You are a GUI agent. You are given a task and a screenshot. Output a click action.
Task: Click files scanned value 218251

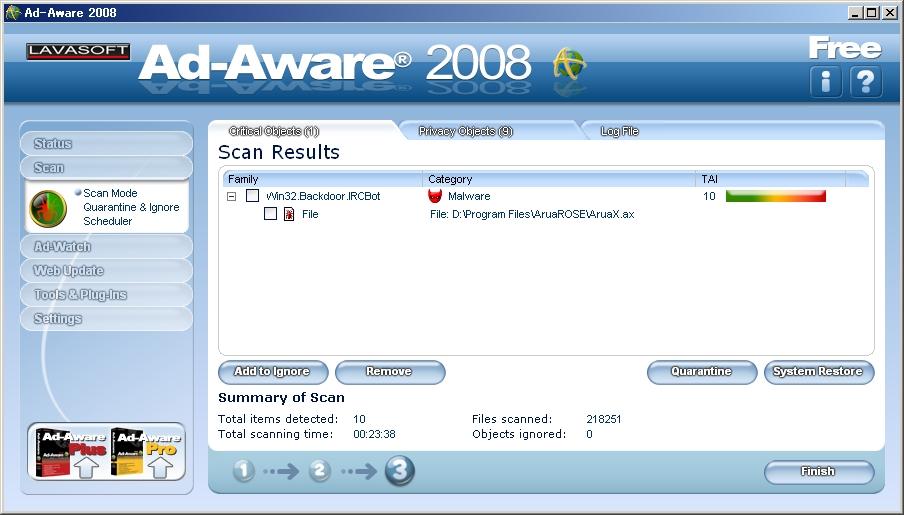point(604,419)
